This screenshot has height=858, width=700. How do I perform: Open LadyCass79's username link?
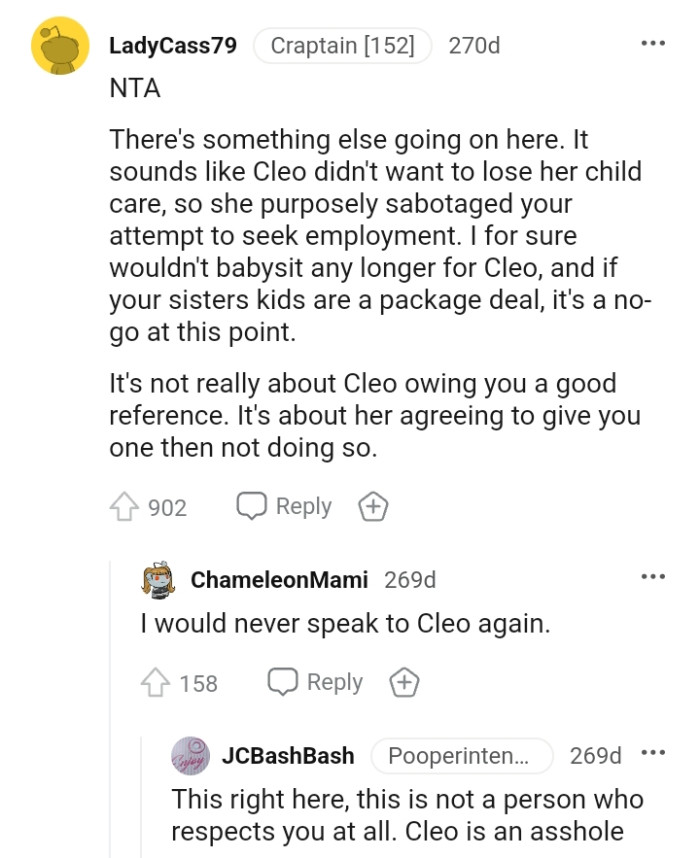(173, 43)
